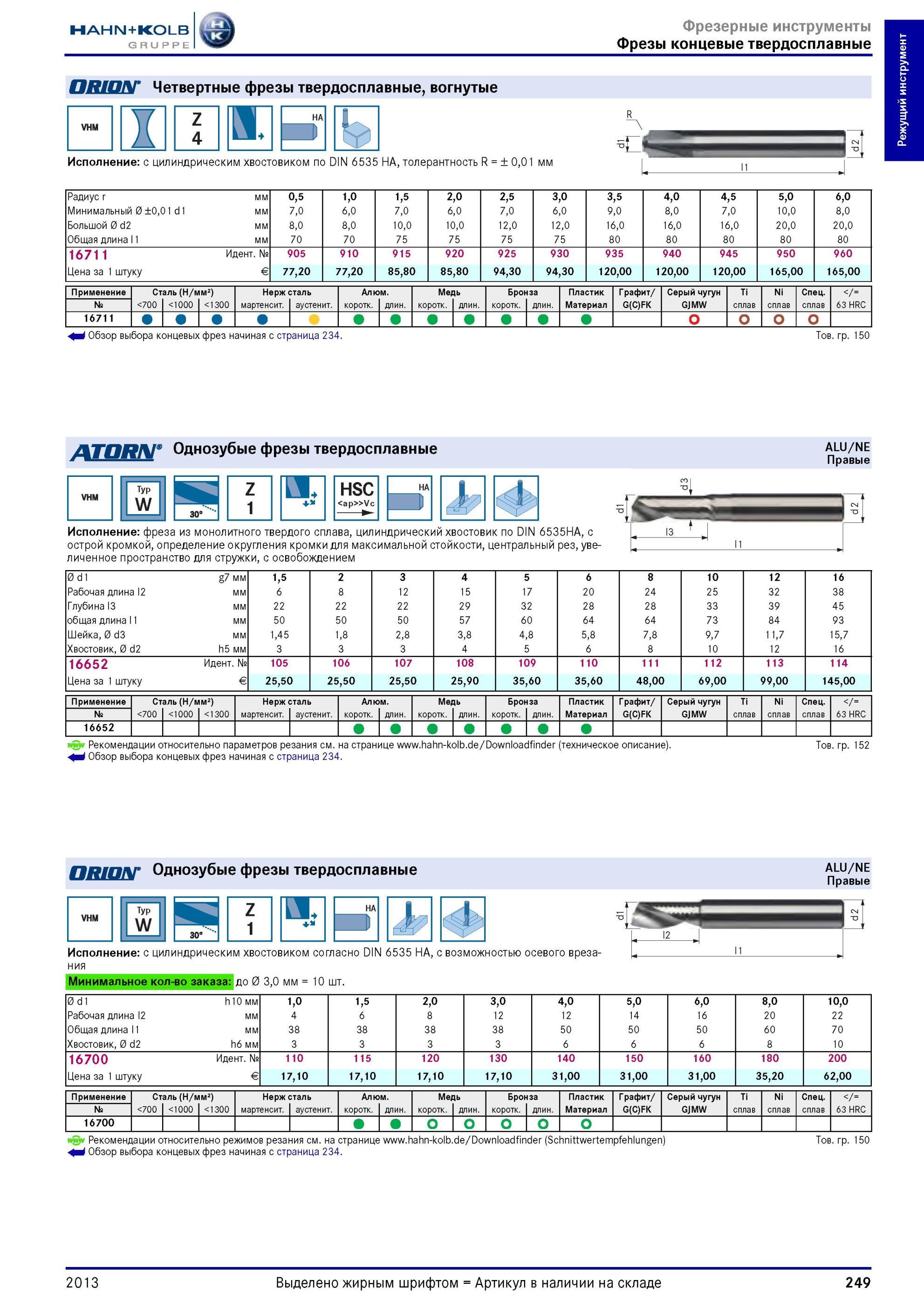Click the page title 'Фрезы концевые твердосплавные'

pos(744,44)
